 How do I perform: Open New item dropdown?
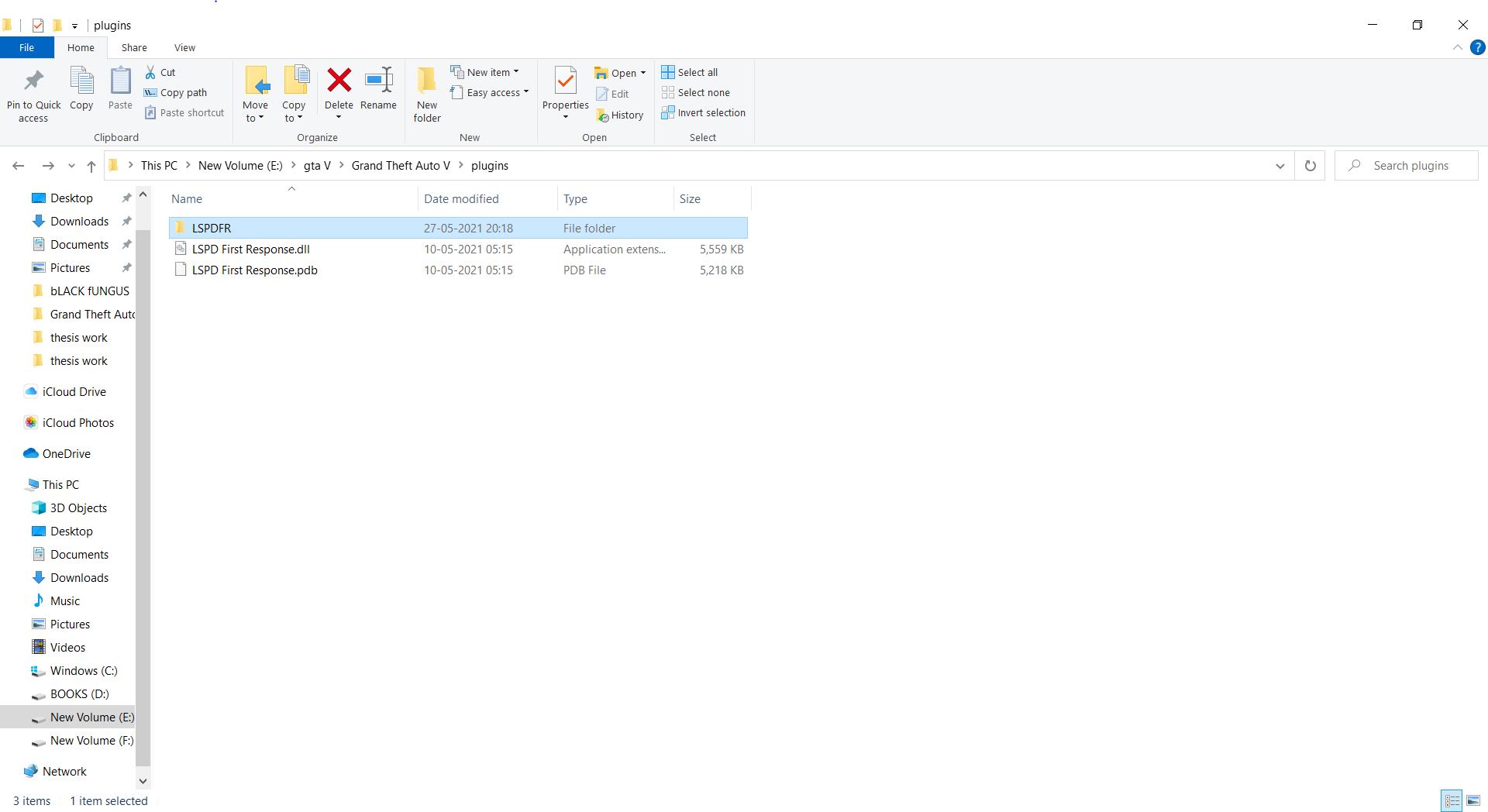(x=485, y=72)
